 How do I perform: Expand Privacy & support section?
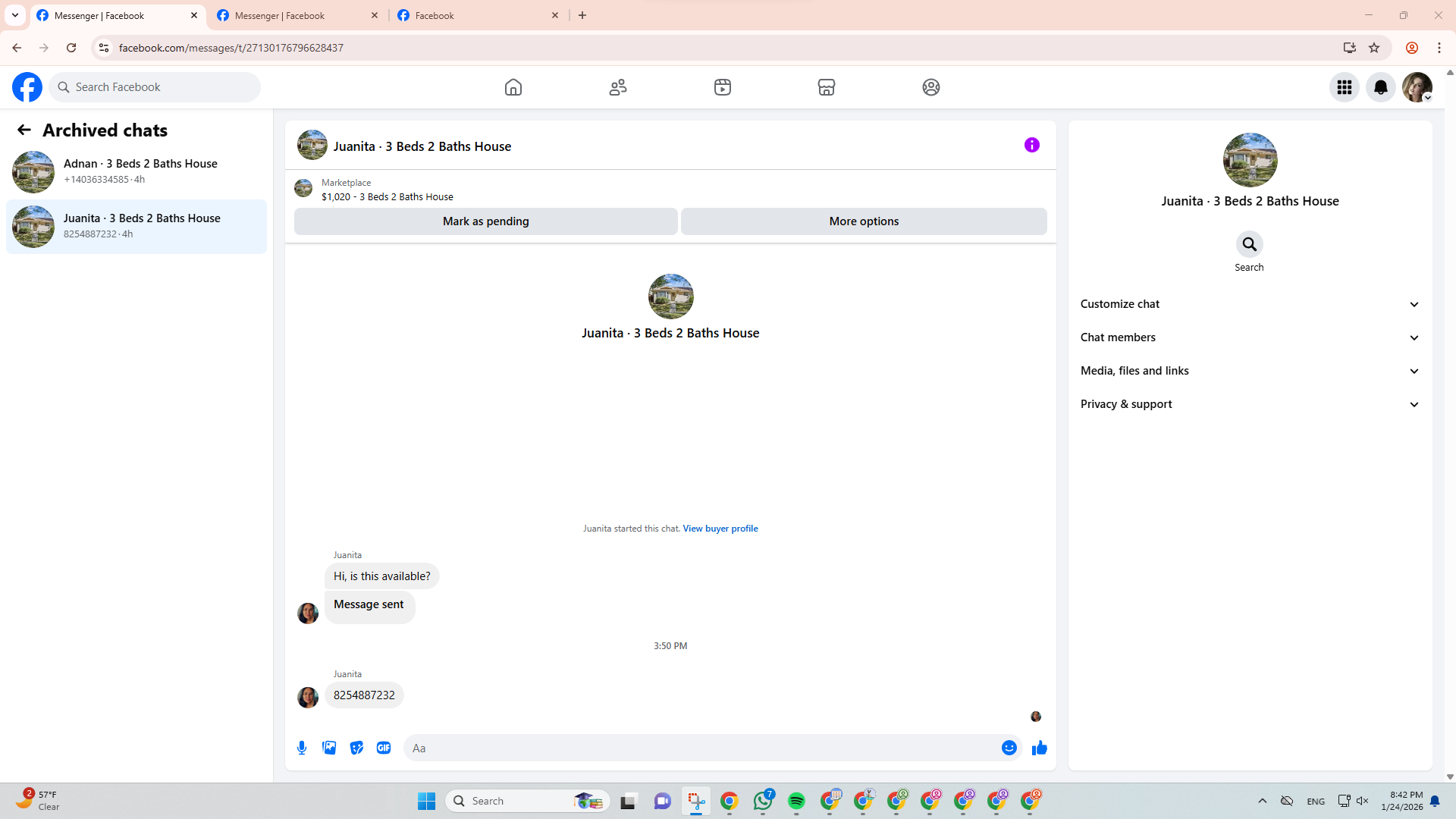[1249, 404]
